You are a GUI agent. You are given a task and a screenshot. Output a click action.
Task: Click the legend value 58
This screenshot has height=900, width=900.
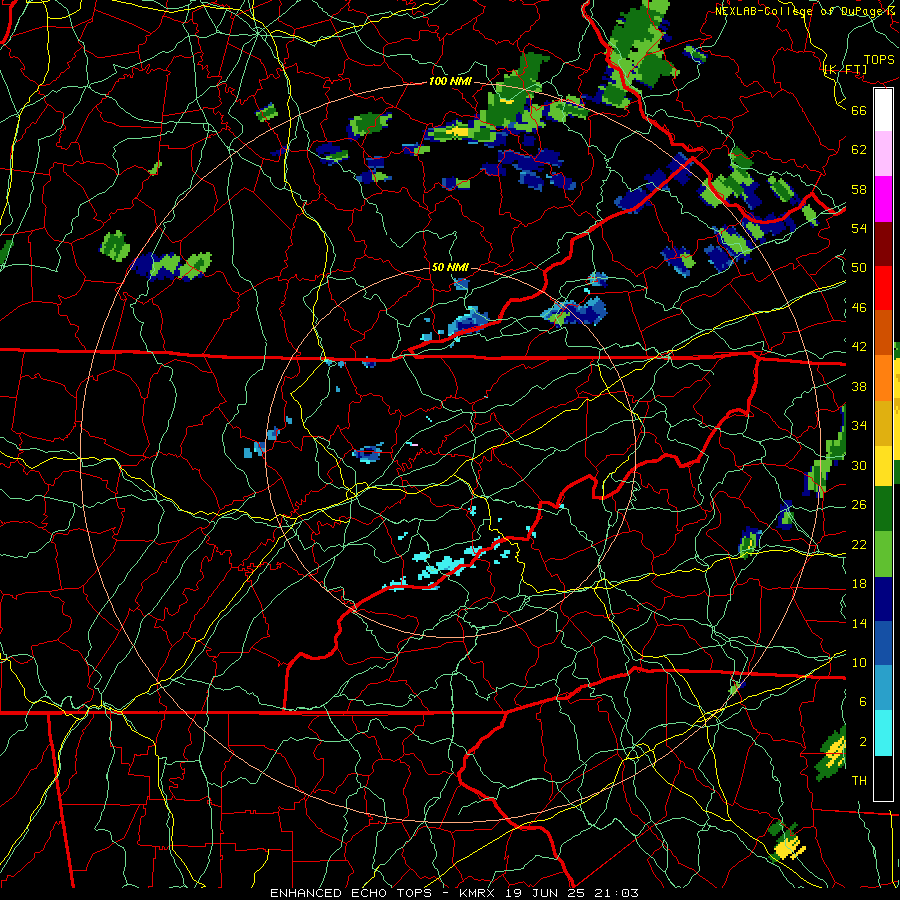click(x=859, y=189)
